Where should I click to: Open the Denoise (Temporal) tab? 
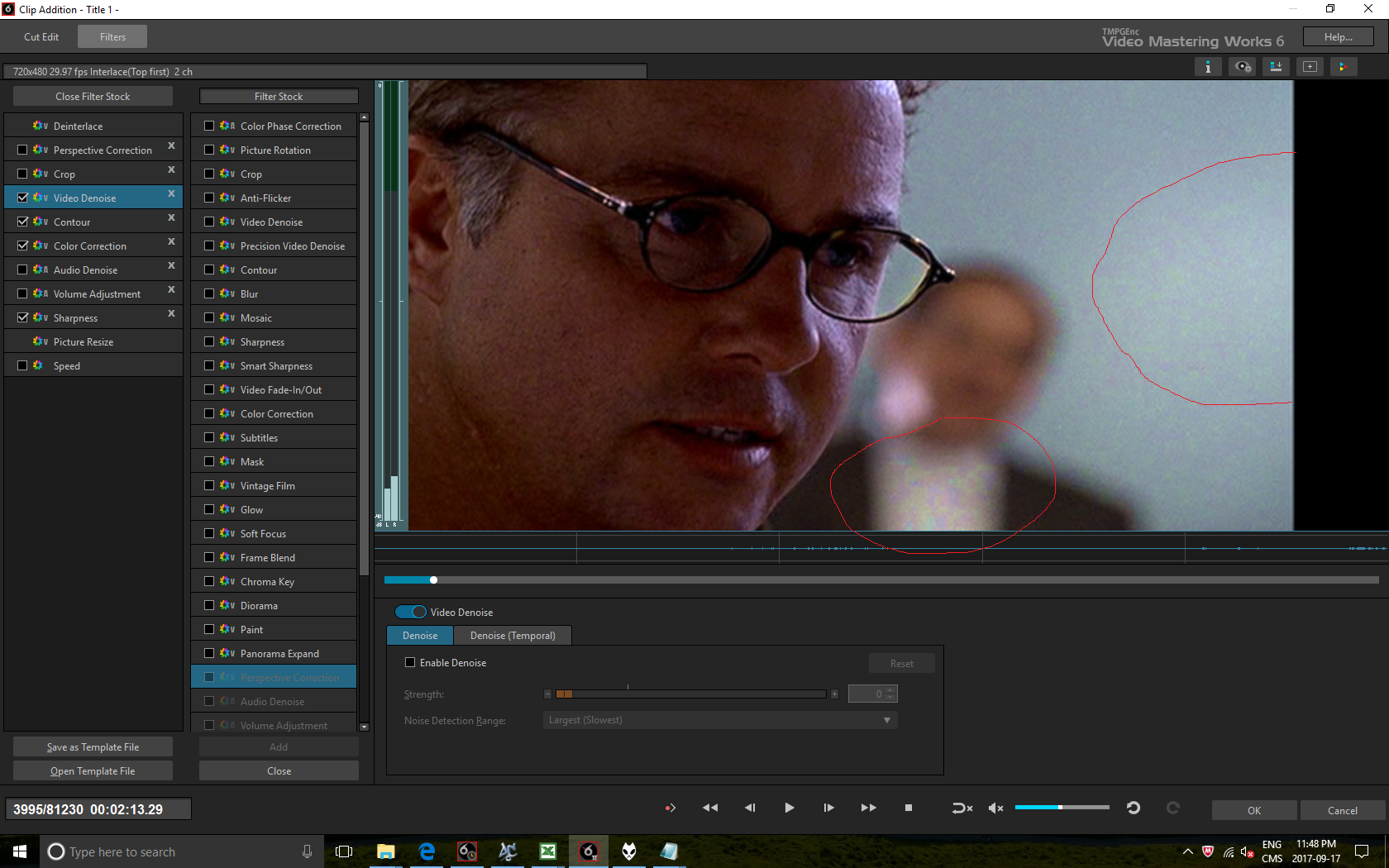(x=513, y=635)
